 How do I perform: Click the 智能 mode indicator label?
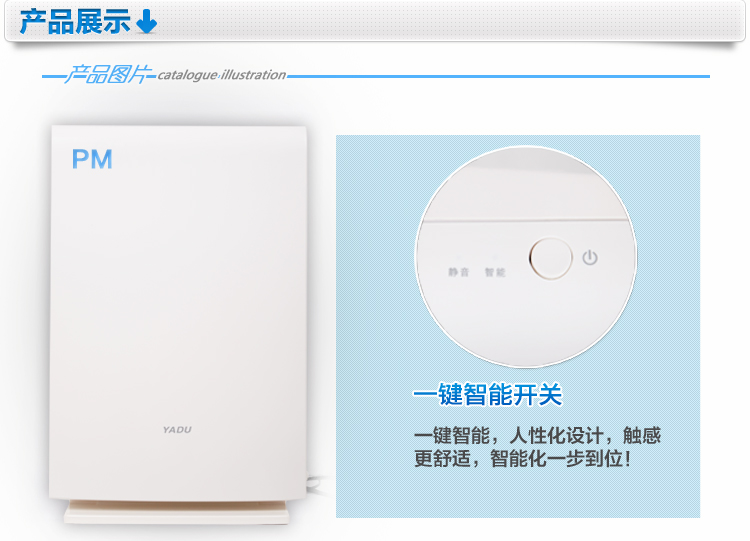click(x=495, y=272)
